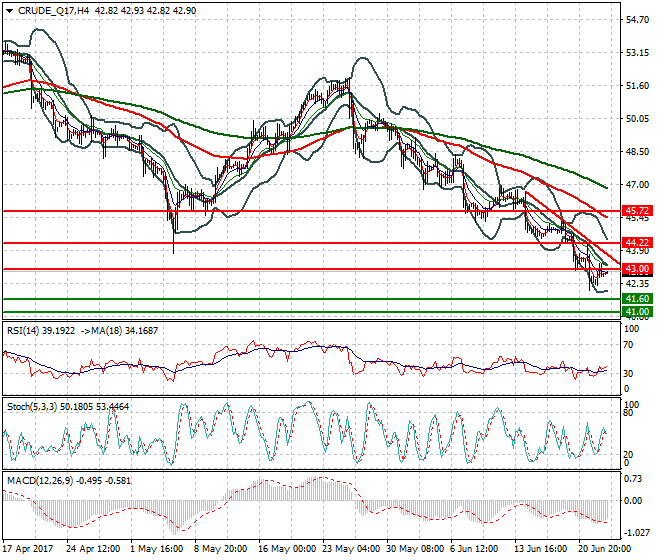Screen dimensions: 660x560
Task: Click the MACD -1.027 scale value
Action: [x=635, y=533]
